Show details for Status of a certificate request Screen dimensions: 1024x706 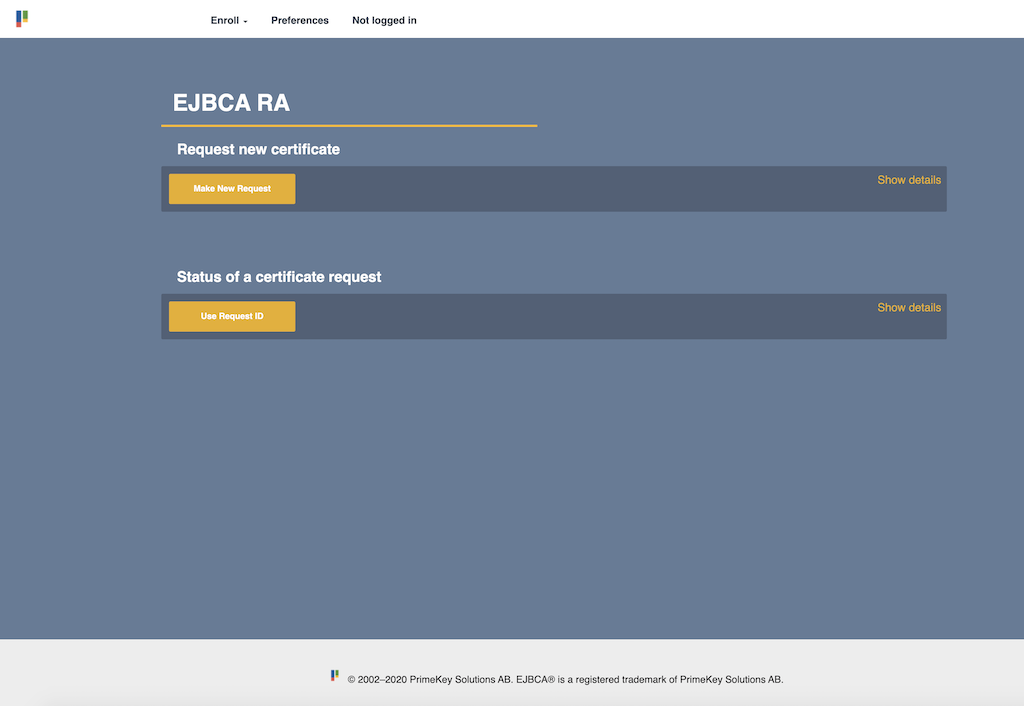908,308
